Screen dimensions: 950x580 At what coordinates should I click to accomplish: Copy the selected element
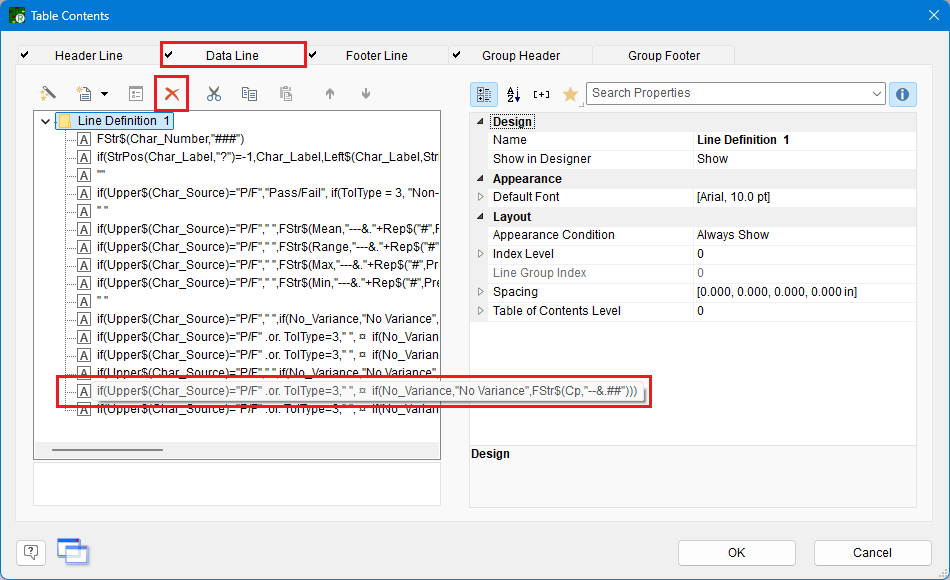point(249,93)
